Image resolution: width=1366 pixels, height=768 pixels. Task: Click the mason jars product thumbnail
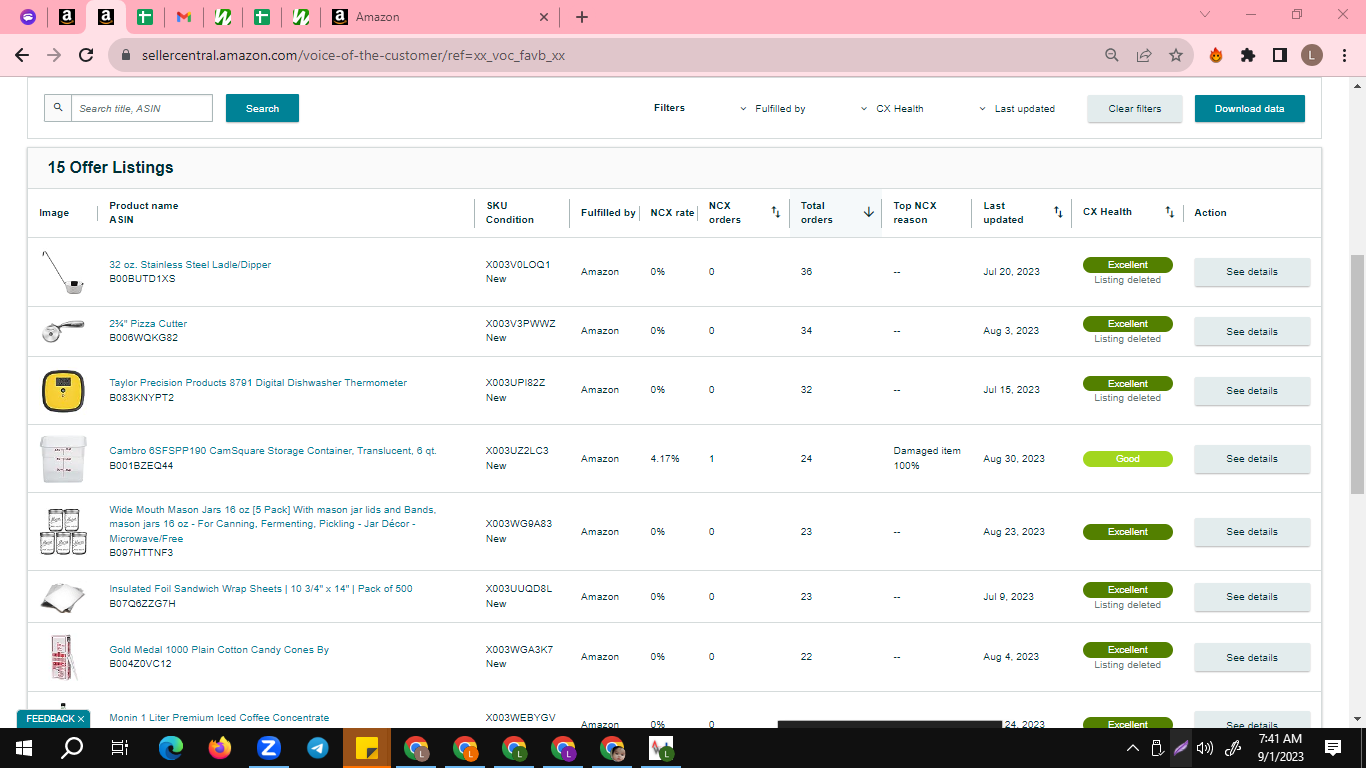(62, 532)
